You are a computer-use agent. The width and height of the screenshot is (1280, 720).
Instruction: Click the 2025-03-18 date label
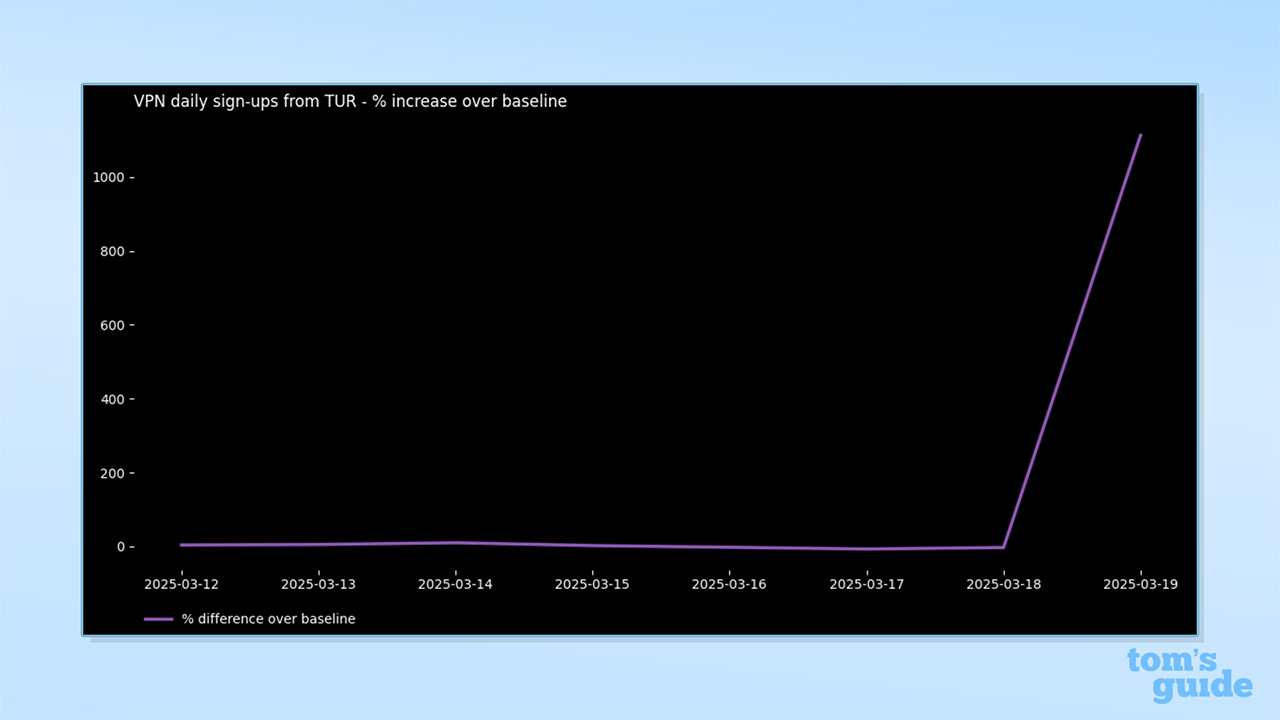[x=1004, y=584]
